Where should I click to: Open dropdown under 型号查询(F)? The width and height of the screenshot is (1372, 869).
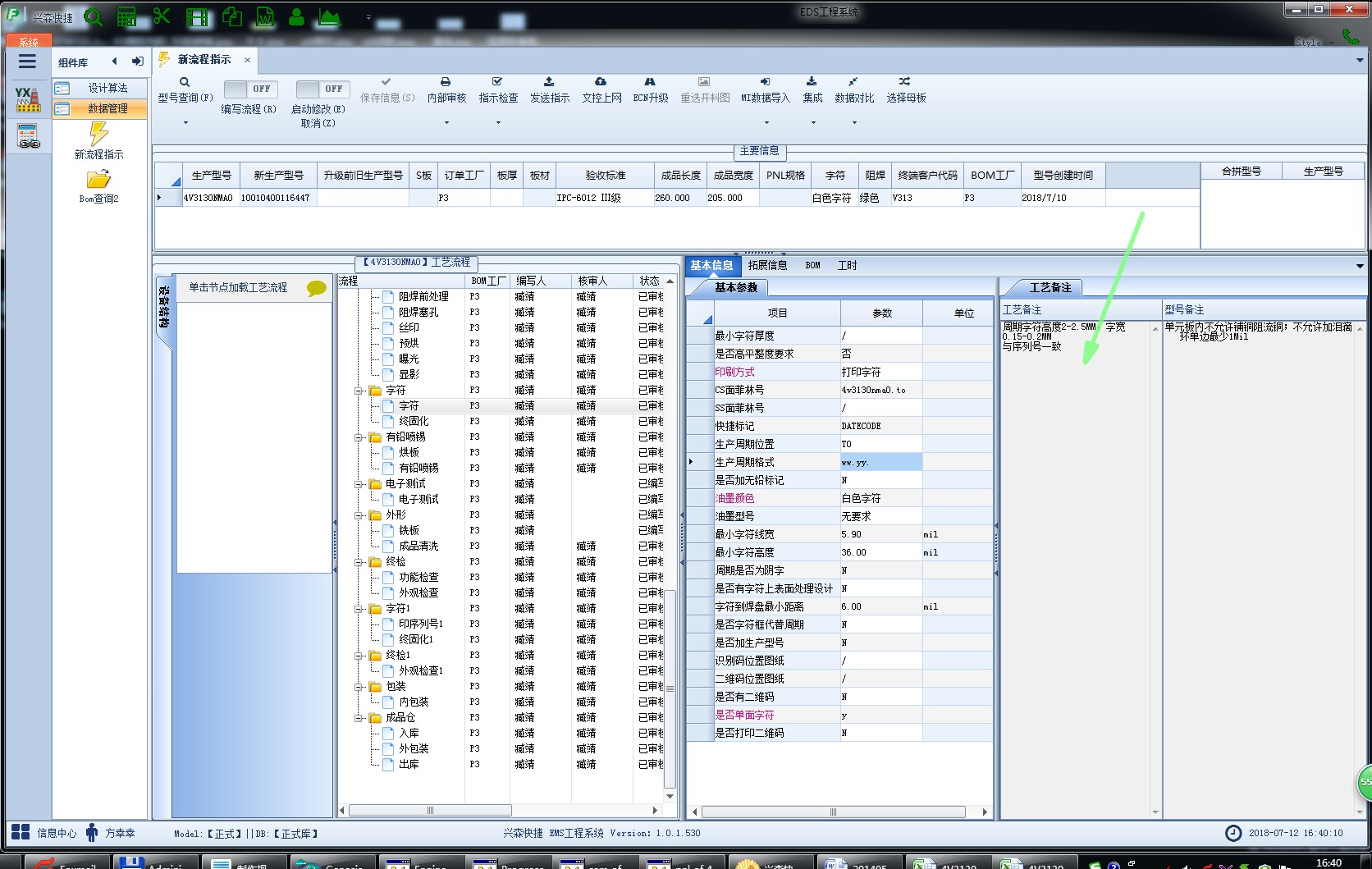(x=185, y=123)
